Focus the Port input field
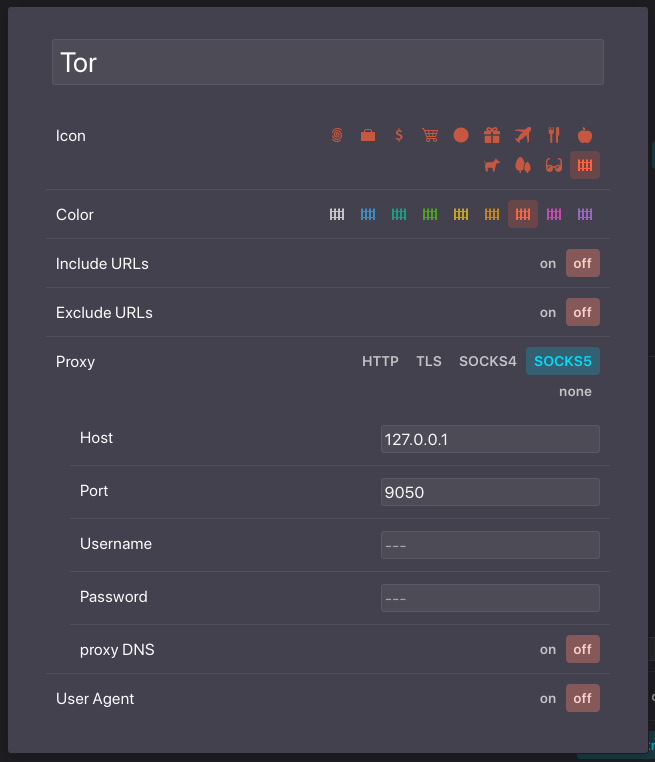655x762 pixels. coord(490,492)
